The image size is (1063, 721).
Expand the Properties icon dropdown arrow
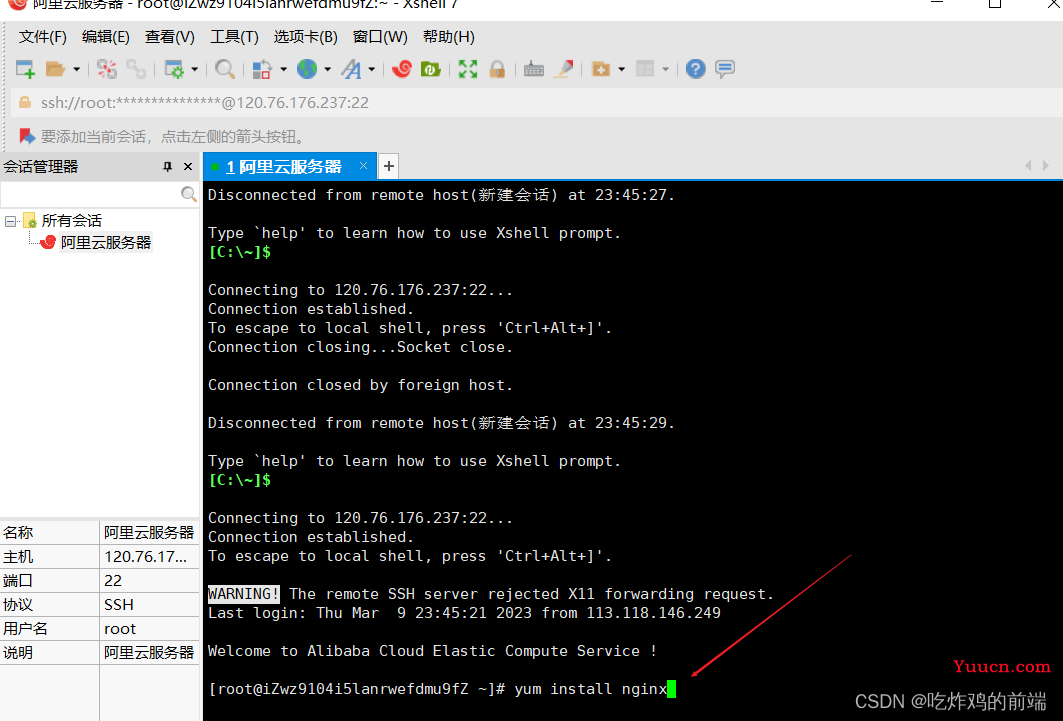(x=195, y=69)
